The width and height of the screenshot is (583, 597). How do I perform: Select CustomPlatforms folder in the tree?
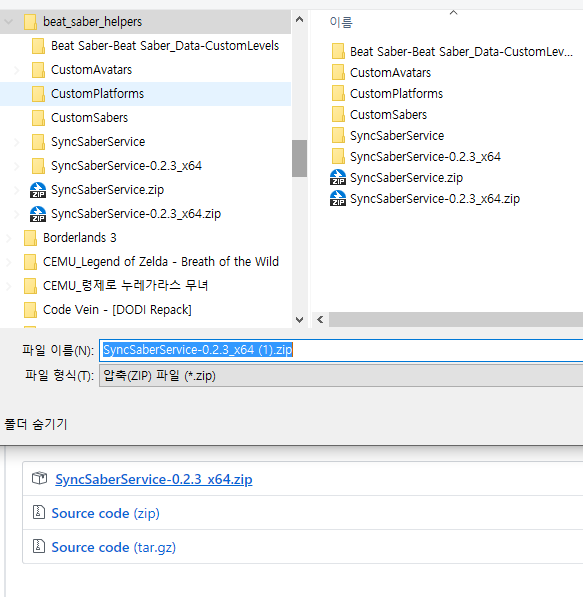click(x=97, y=94)
